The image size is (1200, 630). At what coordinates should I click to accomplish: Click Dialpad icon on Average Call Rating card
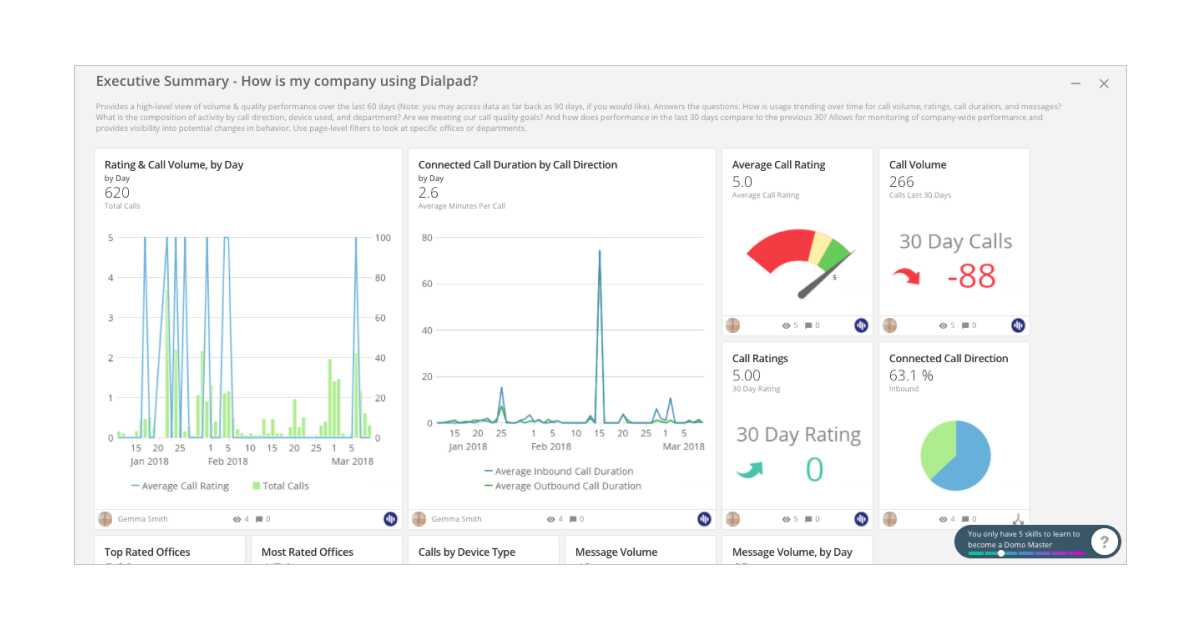tap(861, 325)
